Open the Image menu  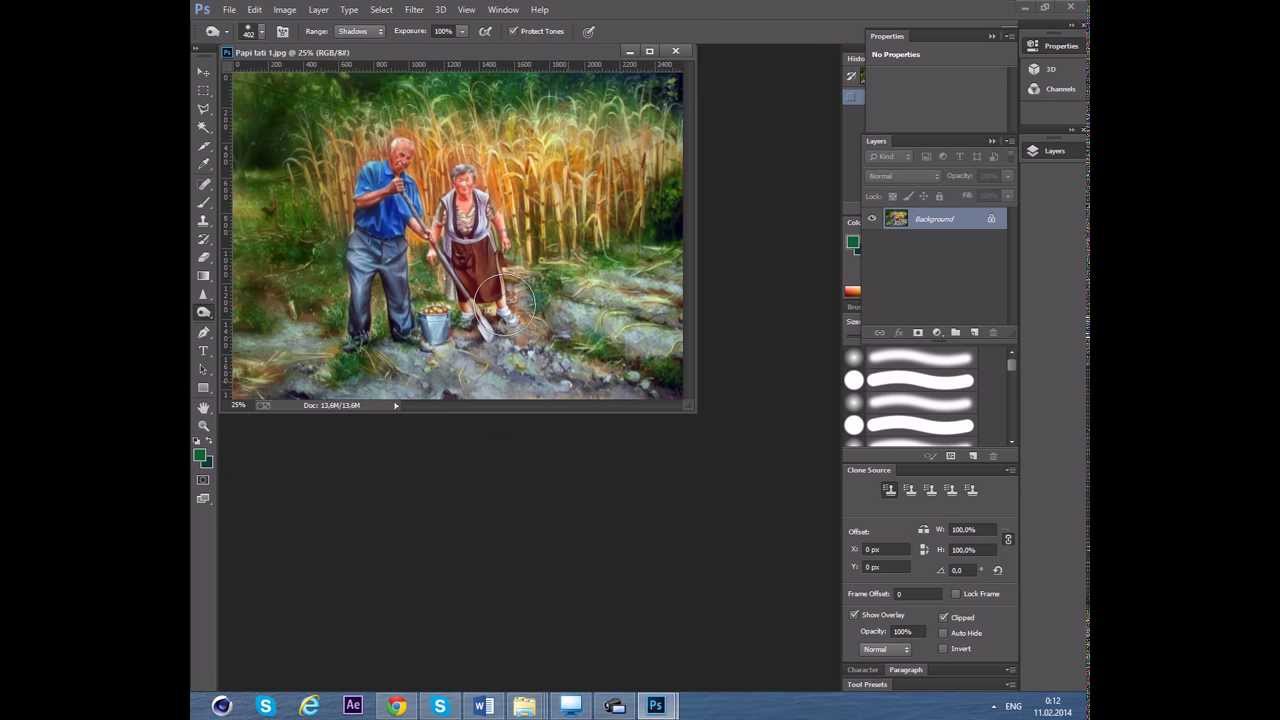point(285,10)
